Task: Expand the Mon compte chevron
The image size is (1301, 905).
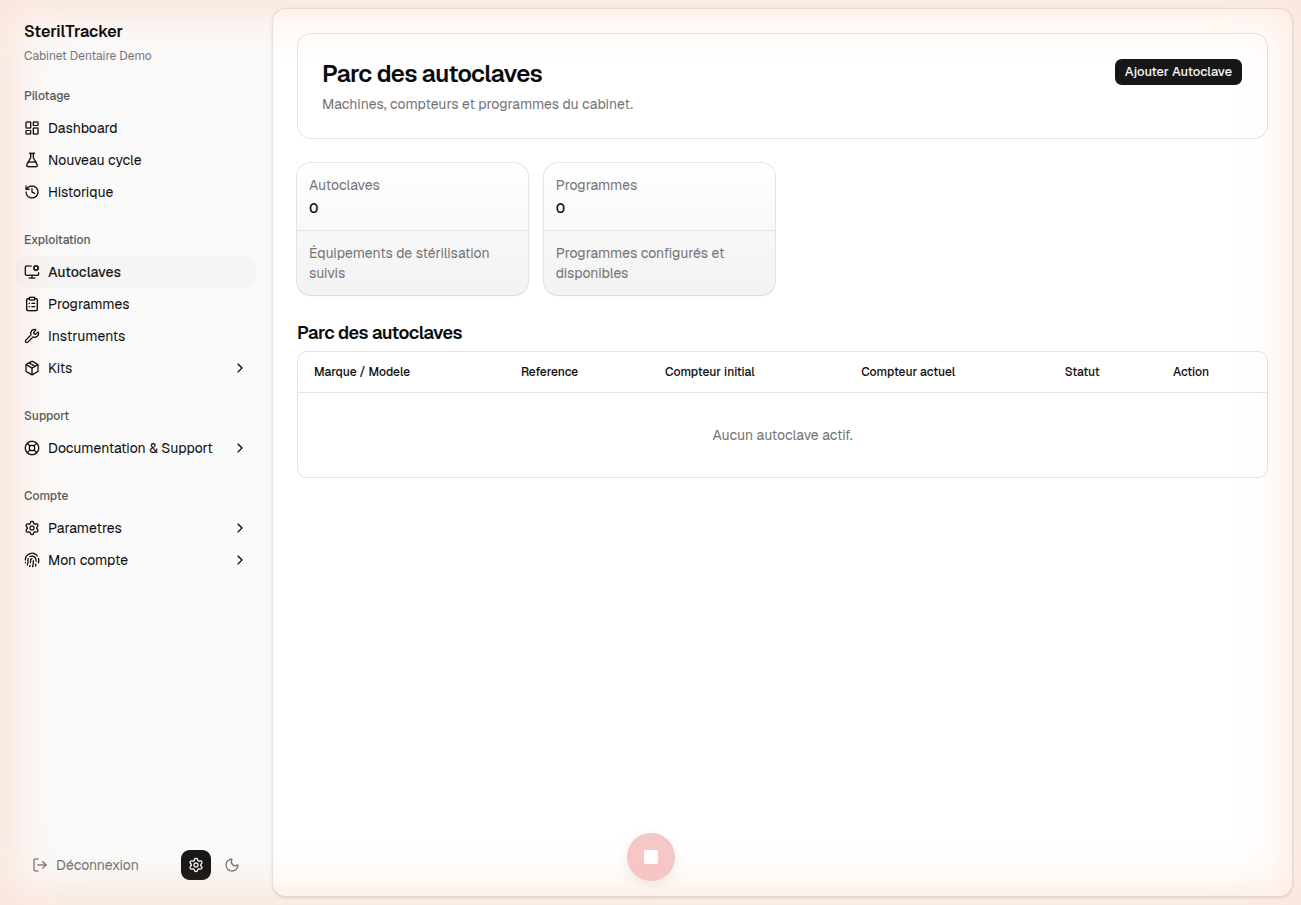Action: pyautogui.click(x=240, y=560)
